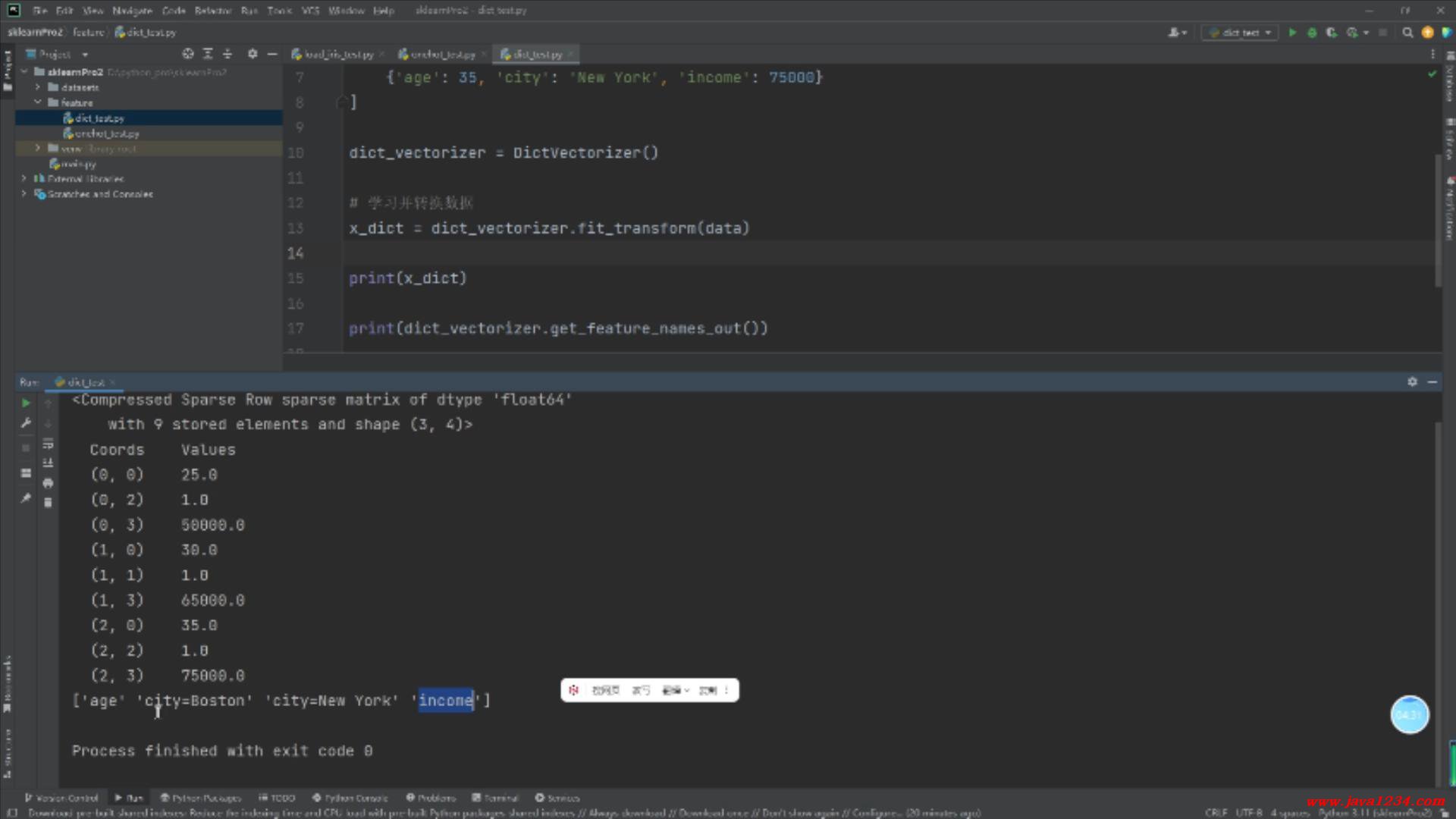The image size is (1456, 819).
Task: Switch to the onehot_test.py editor tab
Action: tap(442, 55)
